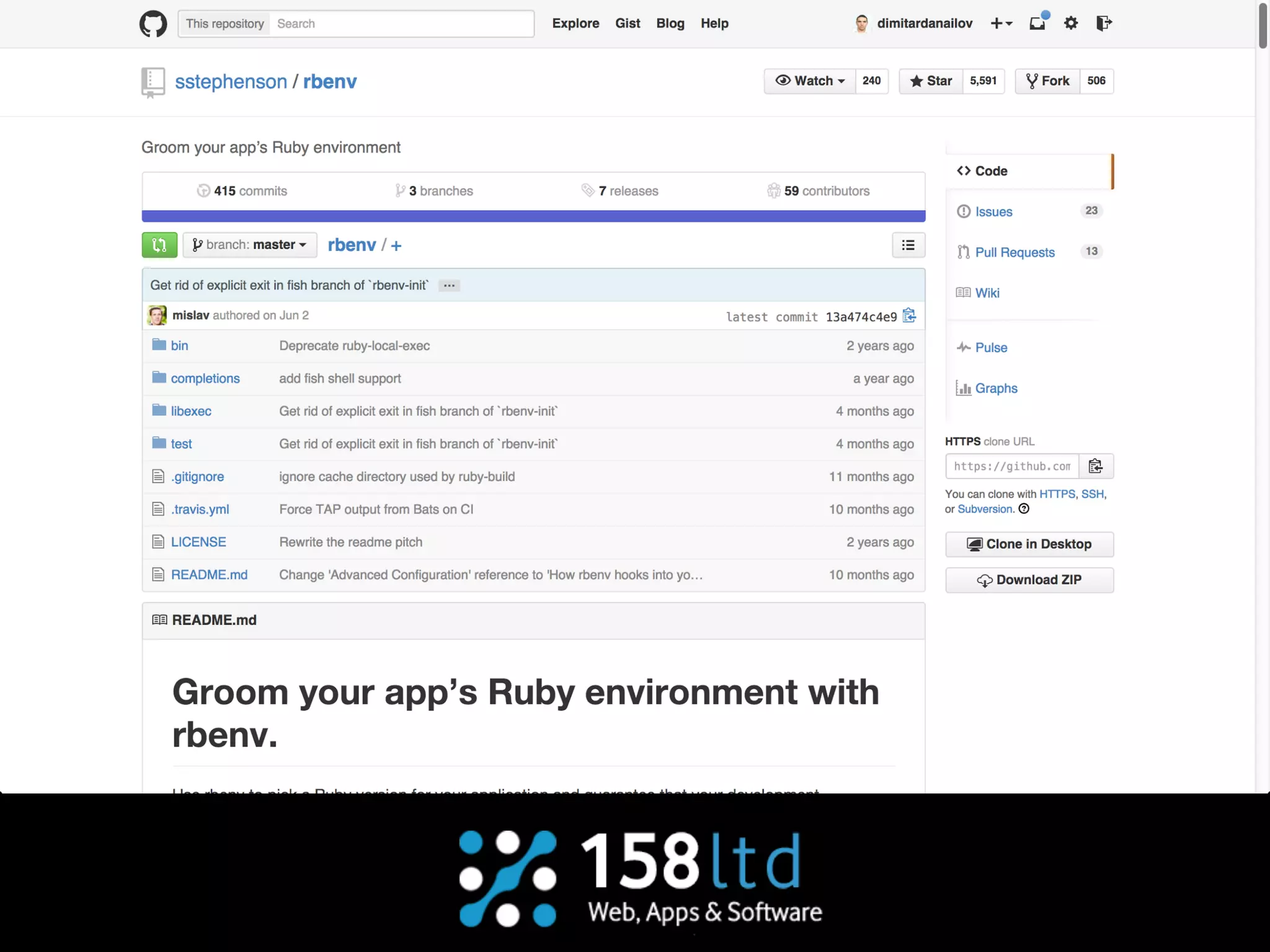The width and height of the screenshot is (1270, 952).
Task: Click the mislav author link
Action: [x=191, y=315]
